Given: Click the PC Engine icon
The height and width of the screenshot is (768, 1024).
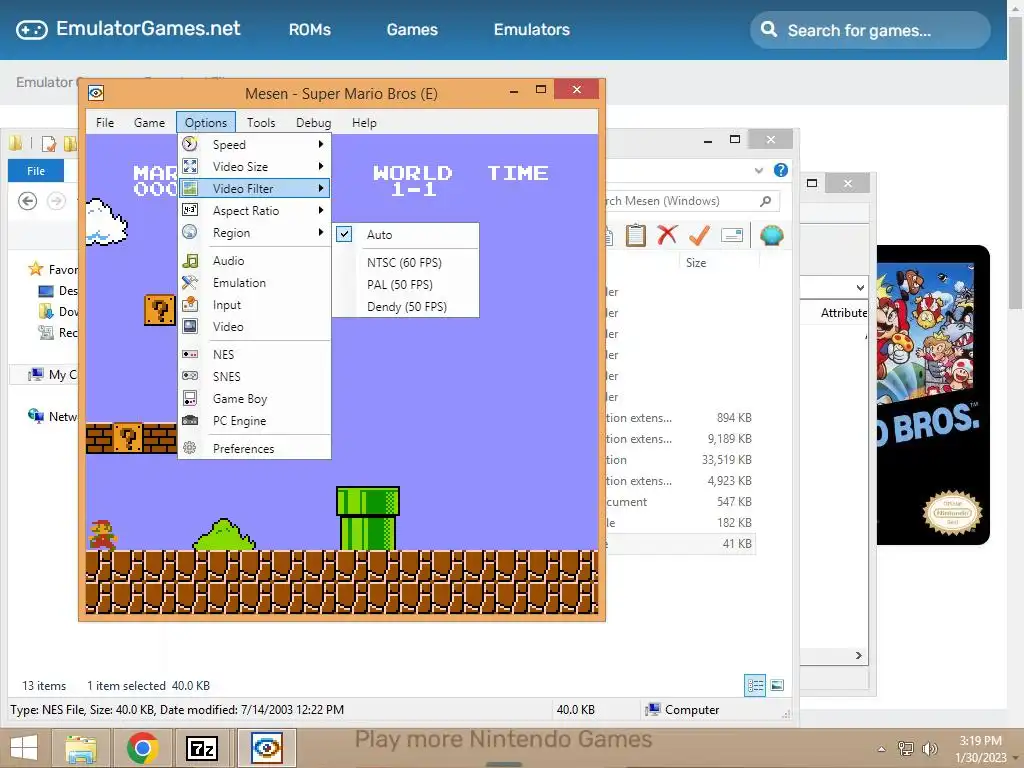Looking at the screenshot, I should click(x=190, y=421).
